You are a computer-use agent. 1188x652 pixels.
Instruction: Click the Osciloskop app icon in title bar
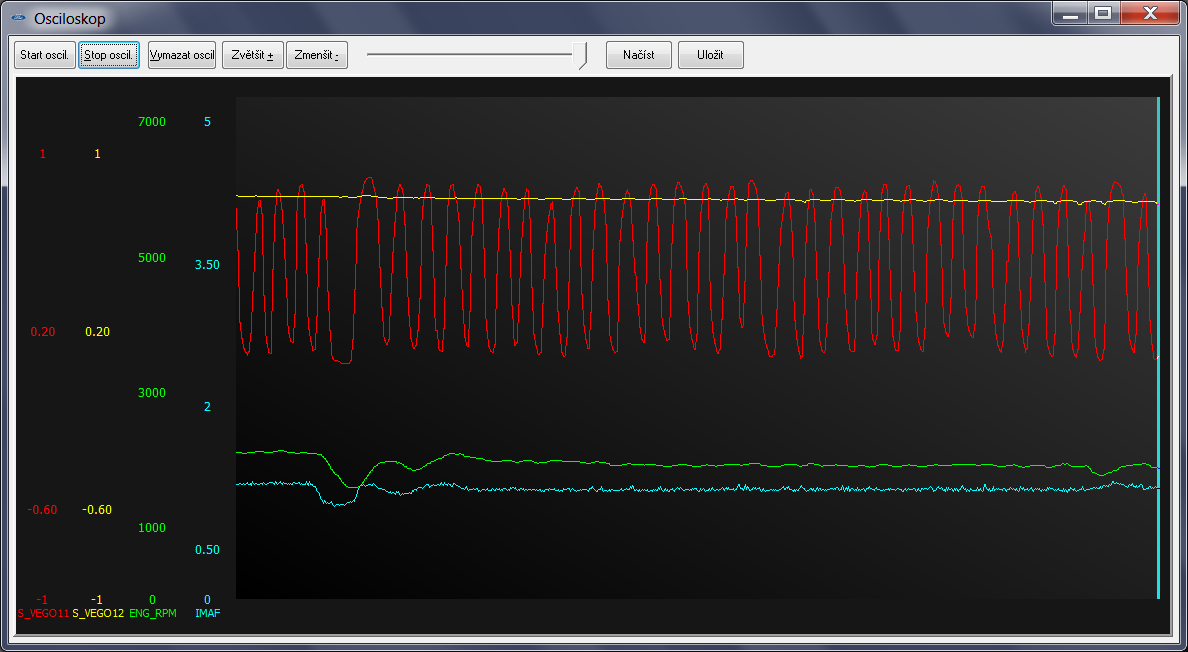pyautogui.click(x=17, y=18)
